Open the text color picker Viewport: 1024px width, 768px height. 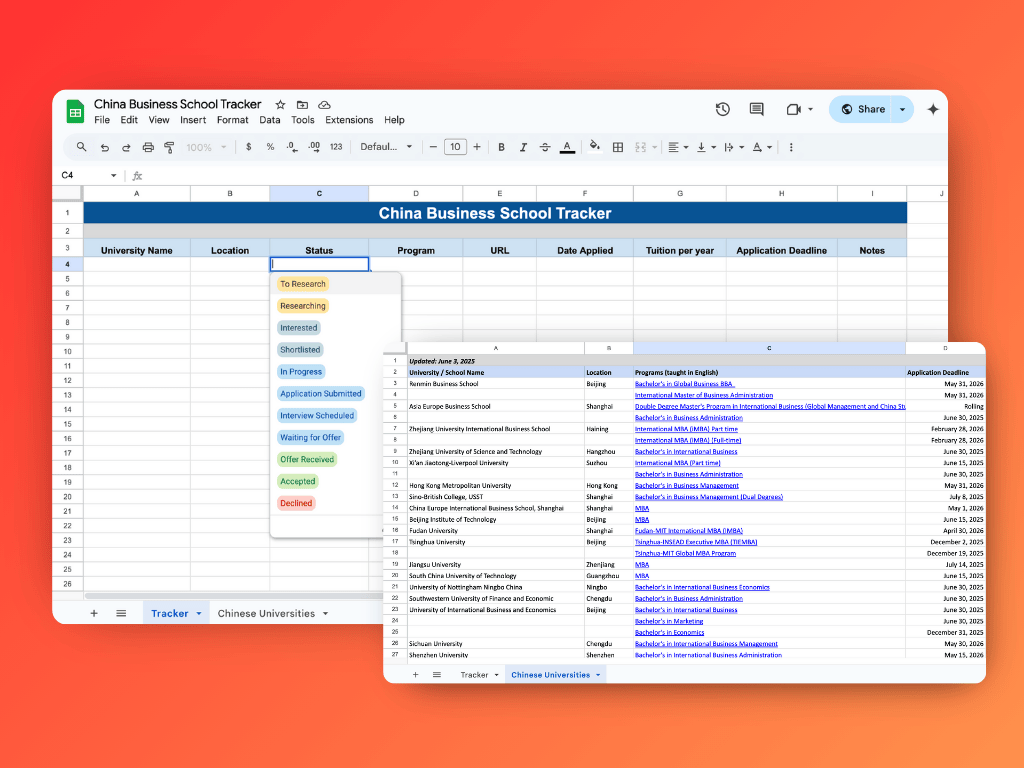[x=567, y=147]
